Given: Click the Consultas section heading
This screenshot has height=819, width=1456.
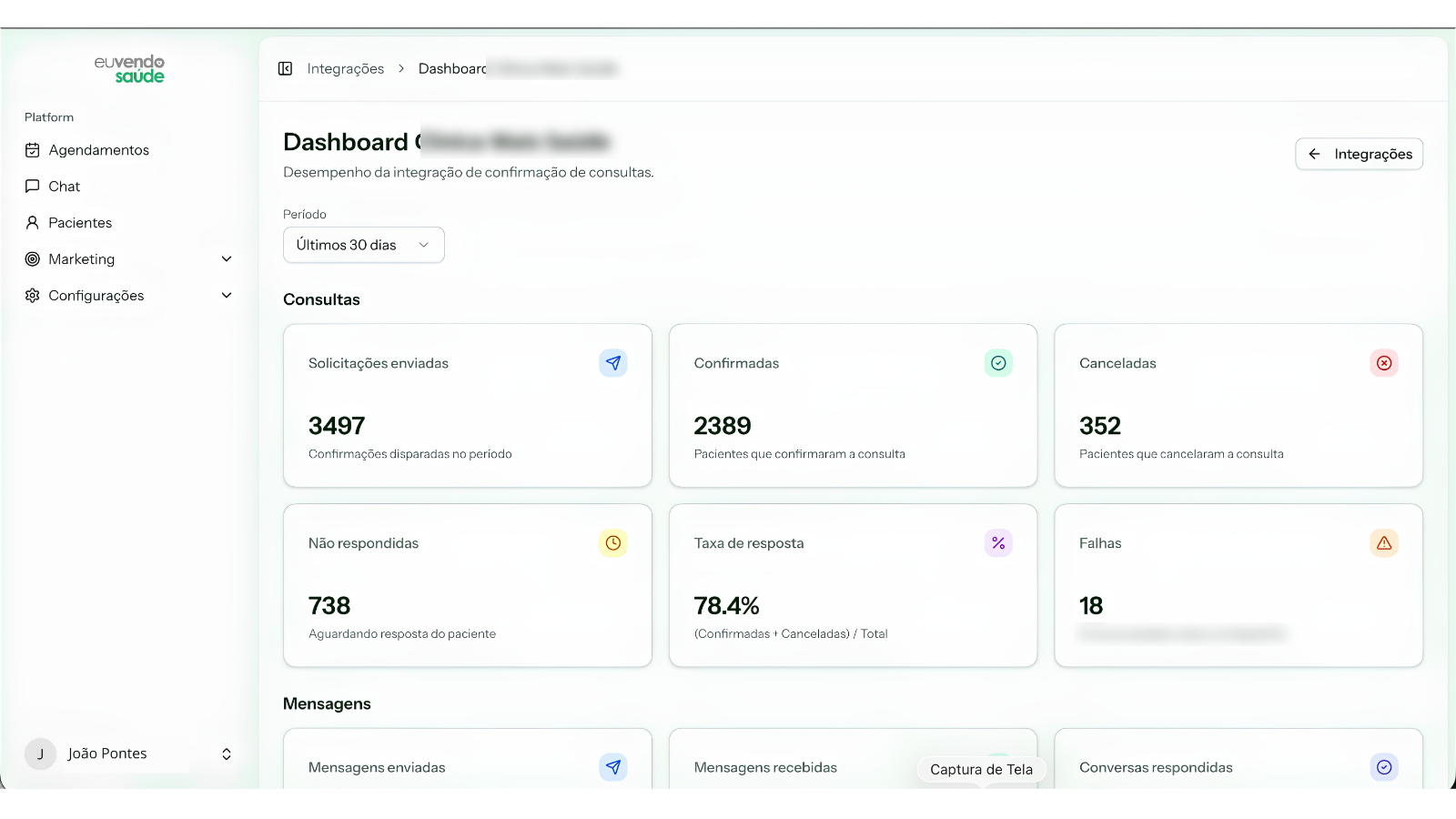Looking at the screenshot, I should pos(321,299).
